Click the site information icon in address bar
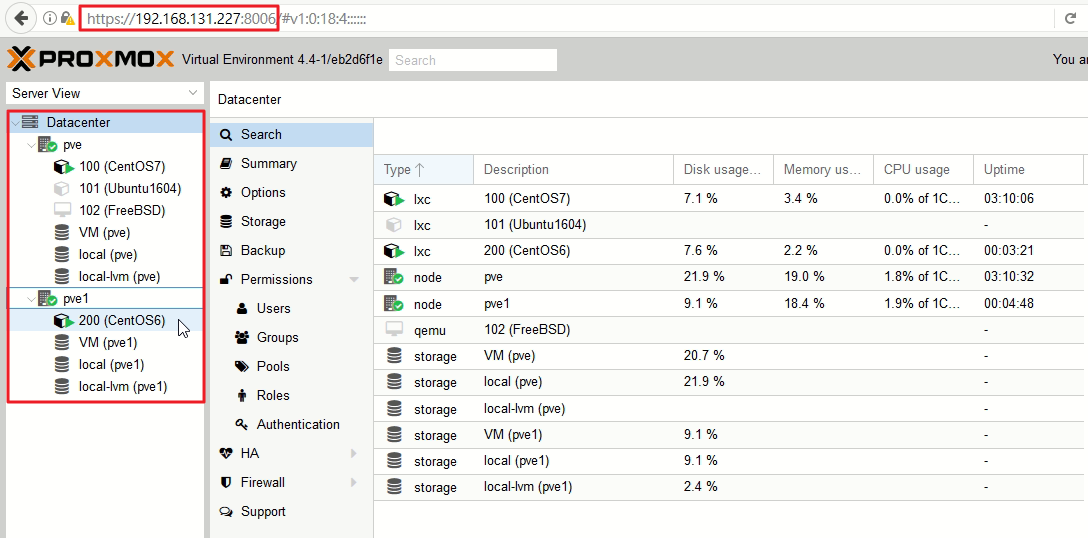Viewport: 1088px width, 538px height. (x=49, y=18)
